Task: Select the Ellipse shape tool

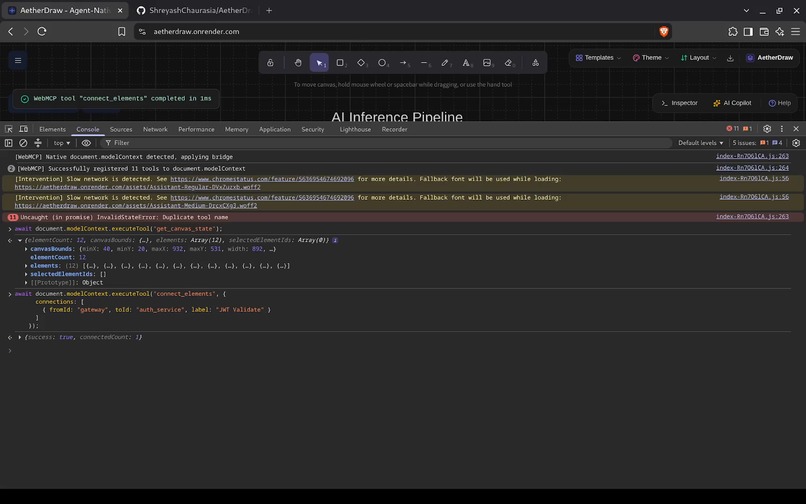Action: (382, 63)
